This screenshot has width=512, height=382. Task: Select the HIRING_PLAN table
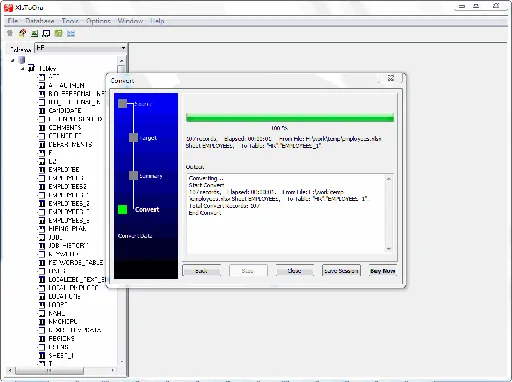click(67, 229)
